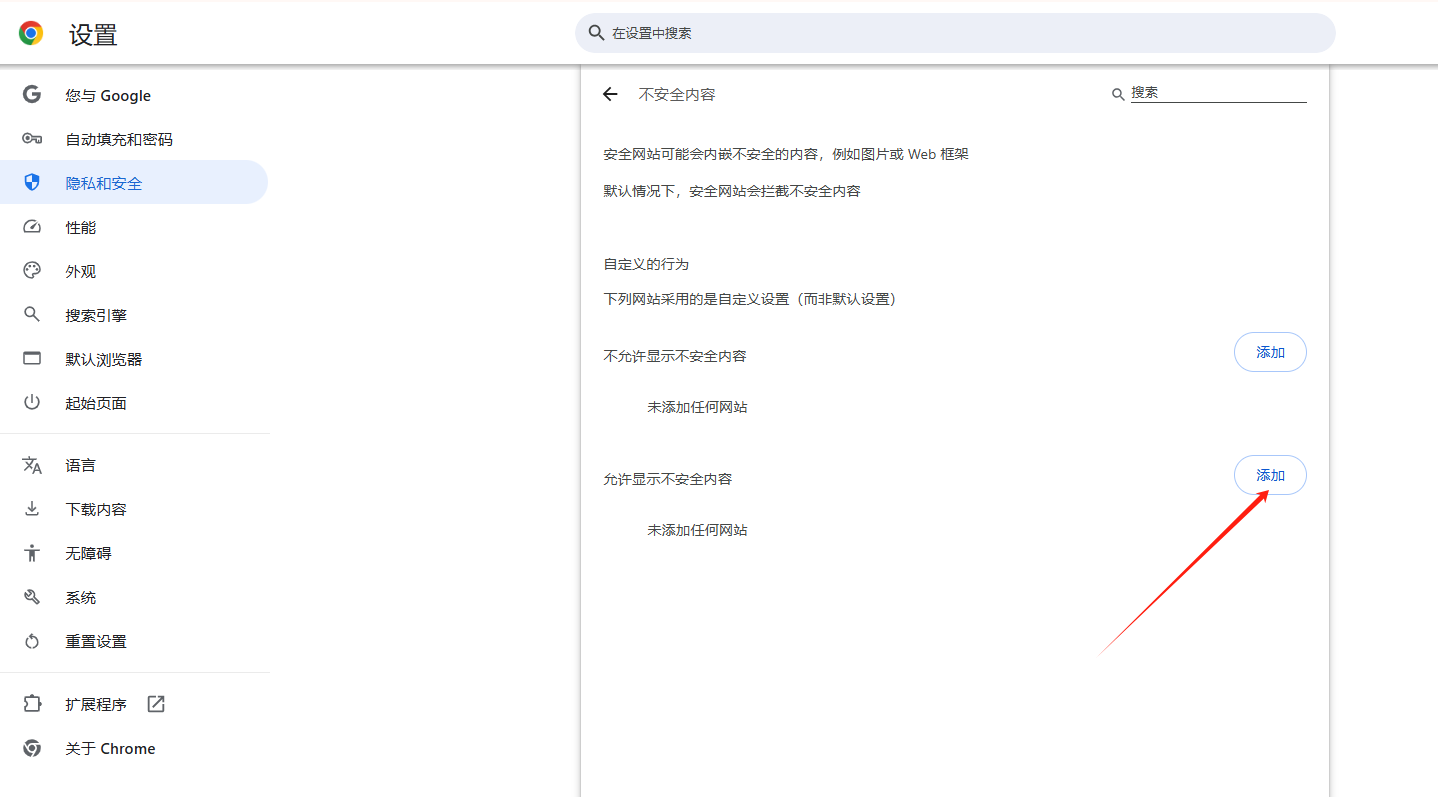Click the 不安全内容 heading text
The height and width of the screenshot is (797, 1438).
click(x=677, y=94)
